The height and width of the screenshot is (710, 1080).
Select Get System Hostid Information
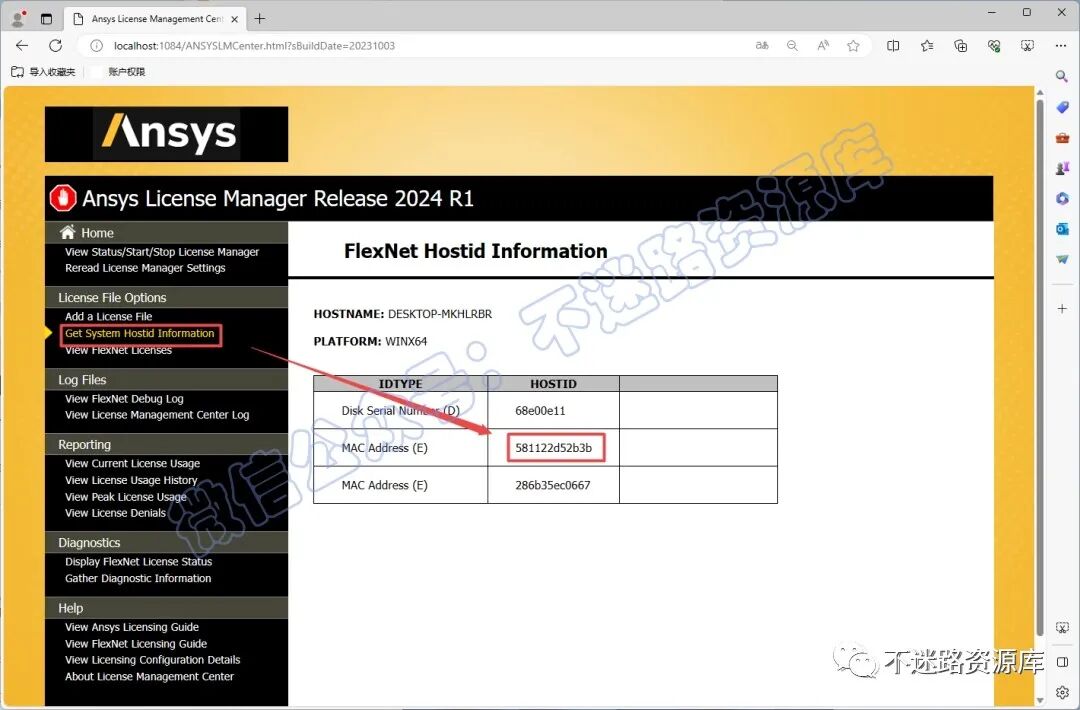coord(140,333)
